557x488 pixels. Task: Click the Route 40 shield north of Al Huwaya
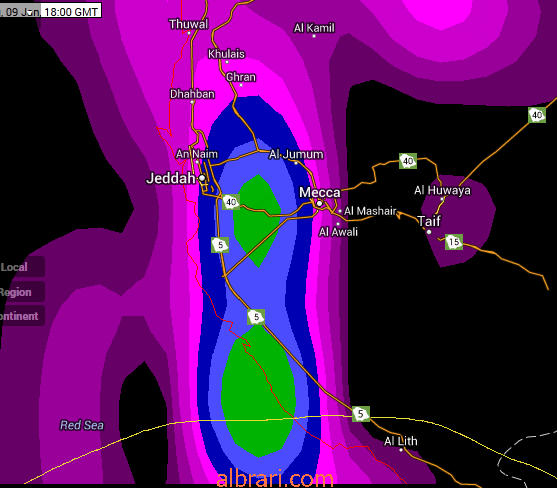[x=408, y=161]
